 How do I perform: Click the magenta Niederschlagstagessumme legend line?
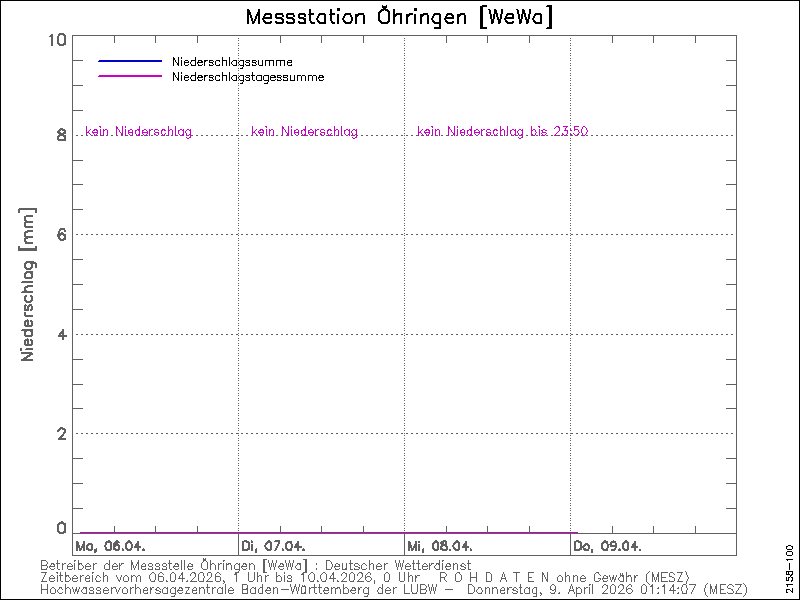pyautogui.click(x=130, y=77)
